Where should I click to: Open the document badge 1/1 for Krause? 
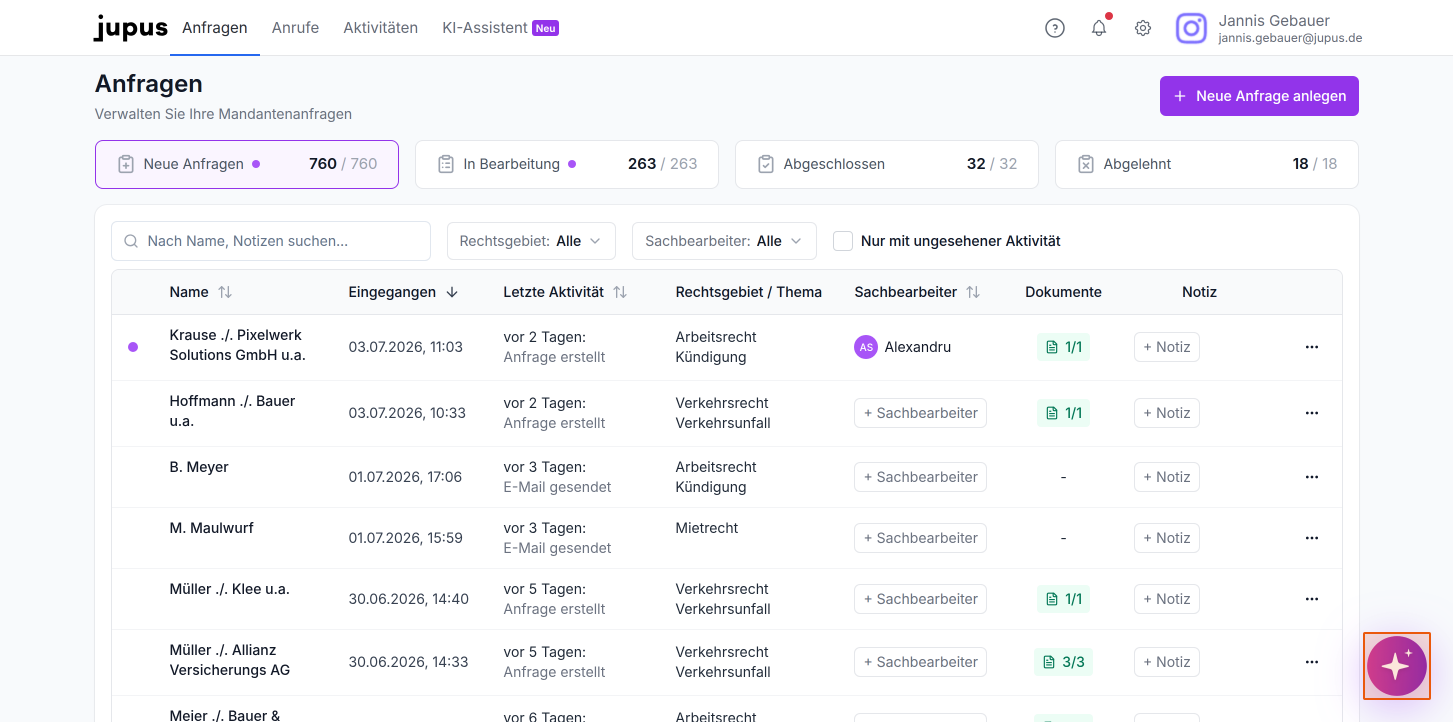(1063, 347)
